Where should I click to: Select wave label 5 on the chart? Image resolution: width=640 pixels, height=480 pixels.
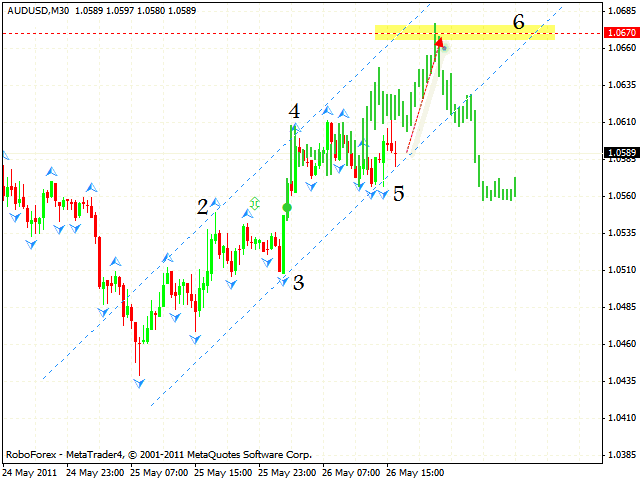(x=398, y=193)
